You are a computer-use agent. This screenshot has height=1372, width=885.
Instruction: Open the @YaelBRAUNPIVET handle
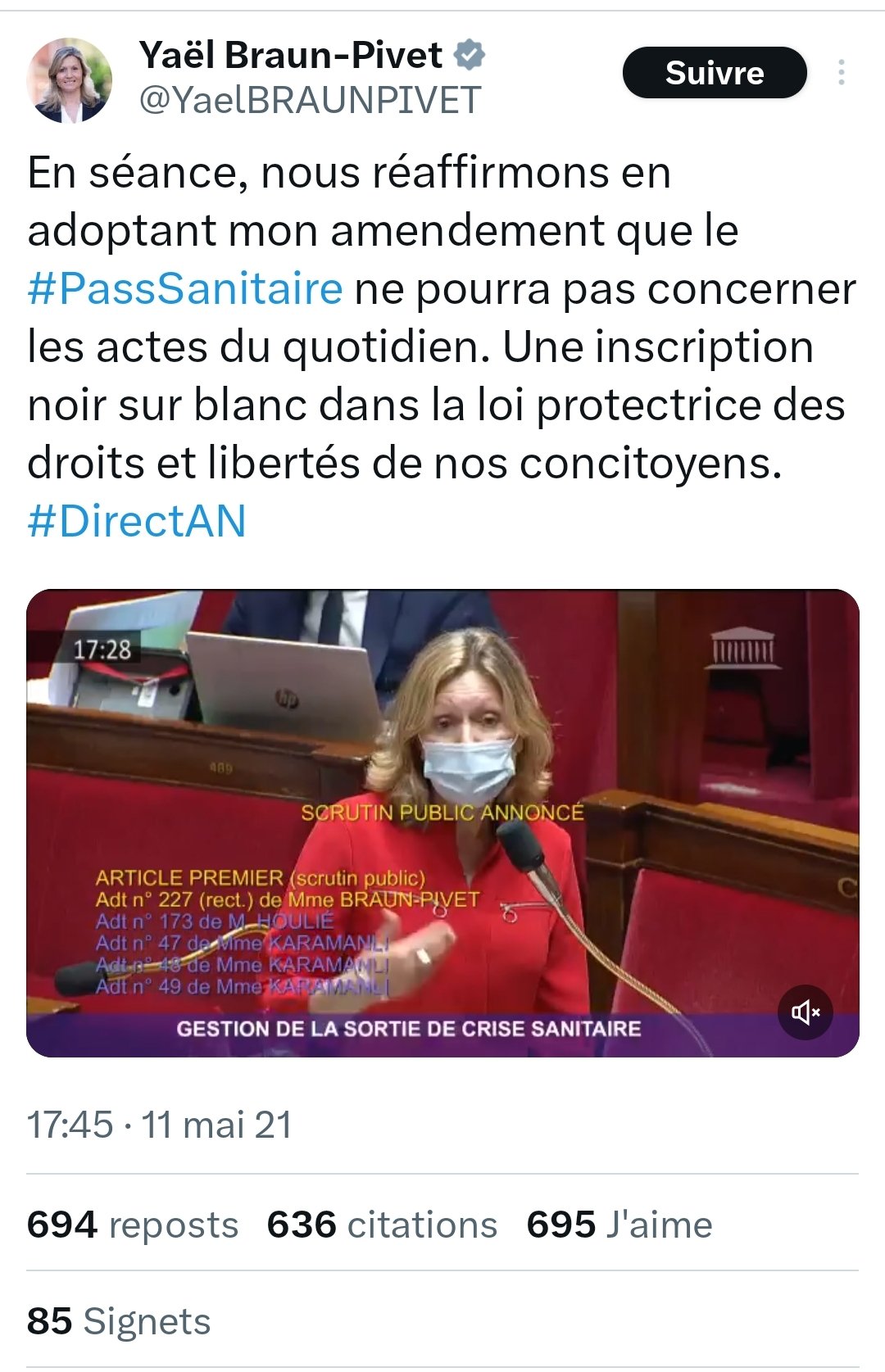[310, 101]
